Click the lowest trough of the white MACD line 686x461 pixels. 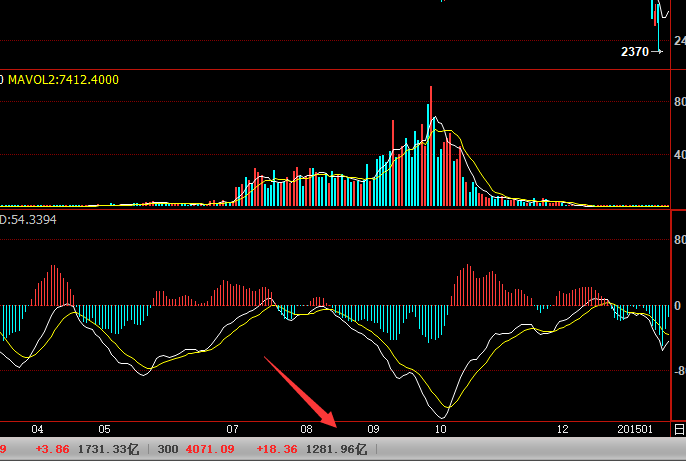tap(443, 415)
